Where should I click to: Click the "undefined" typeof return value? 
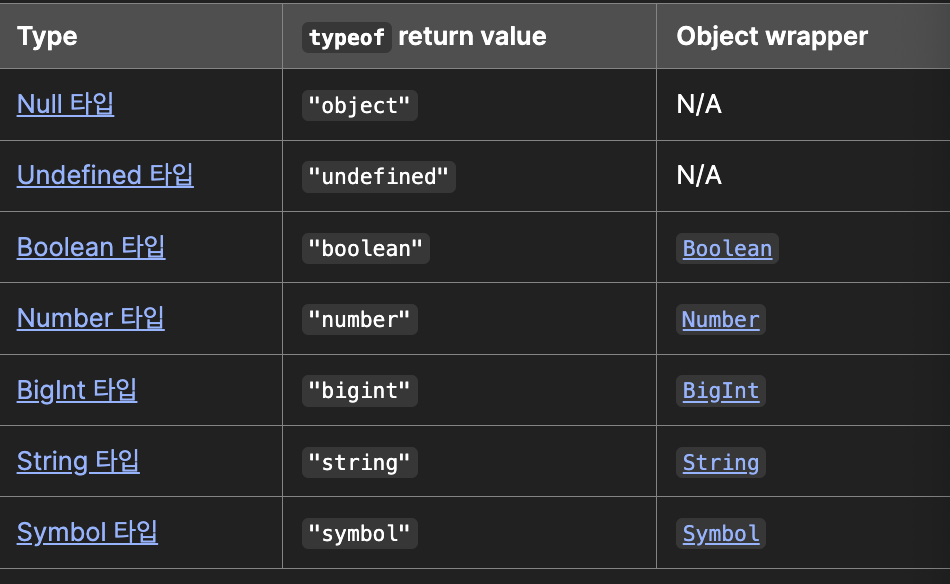pos(378,177)
